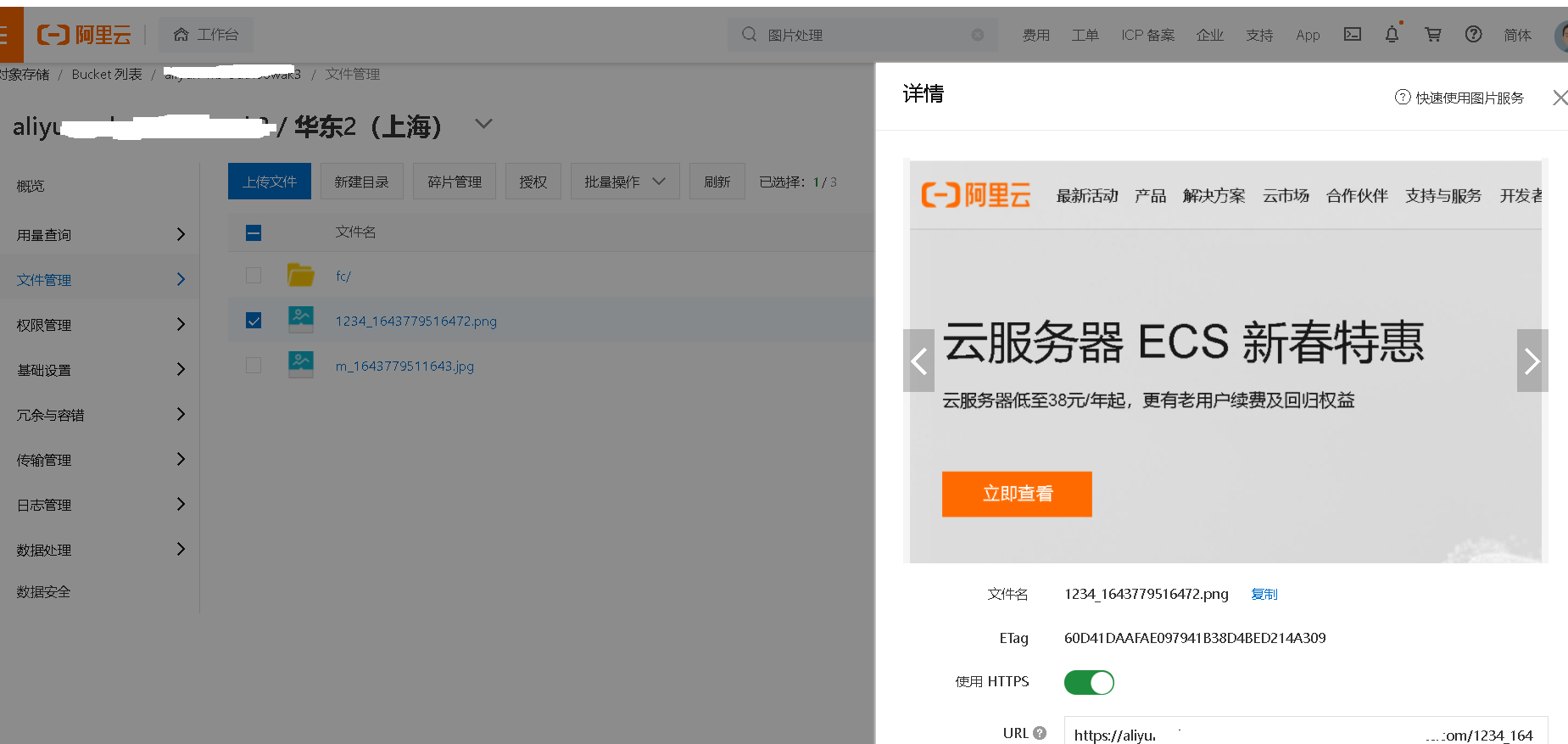This screenshot has width=1568, height=744.
Task: Open the user avatar
Action: (1561, 35)
